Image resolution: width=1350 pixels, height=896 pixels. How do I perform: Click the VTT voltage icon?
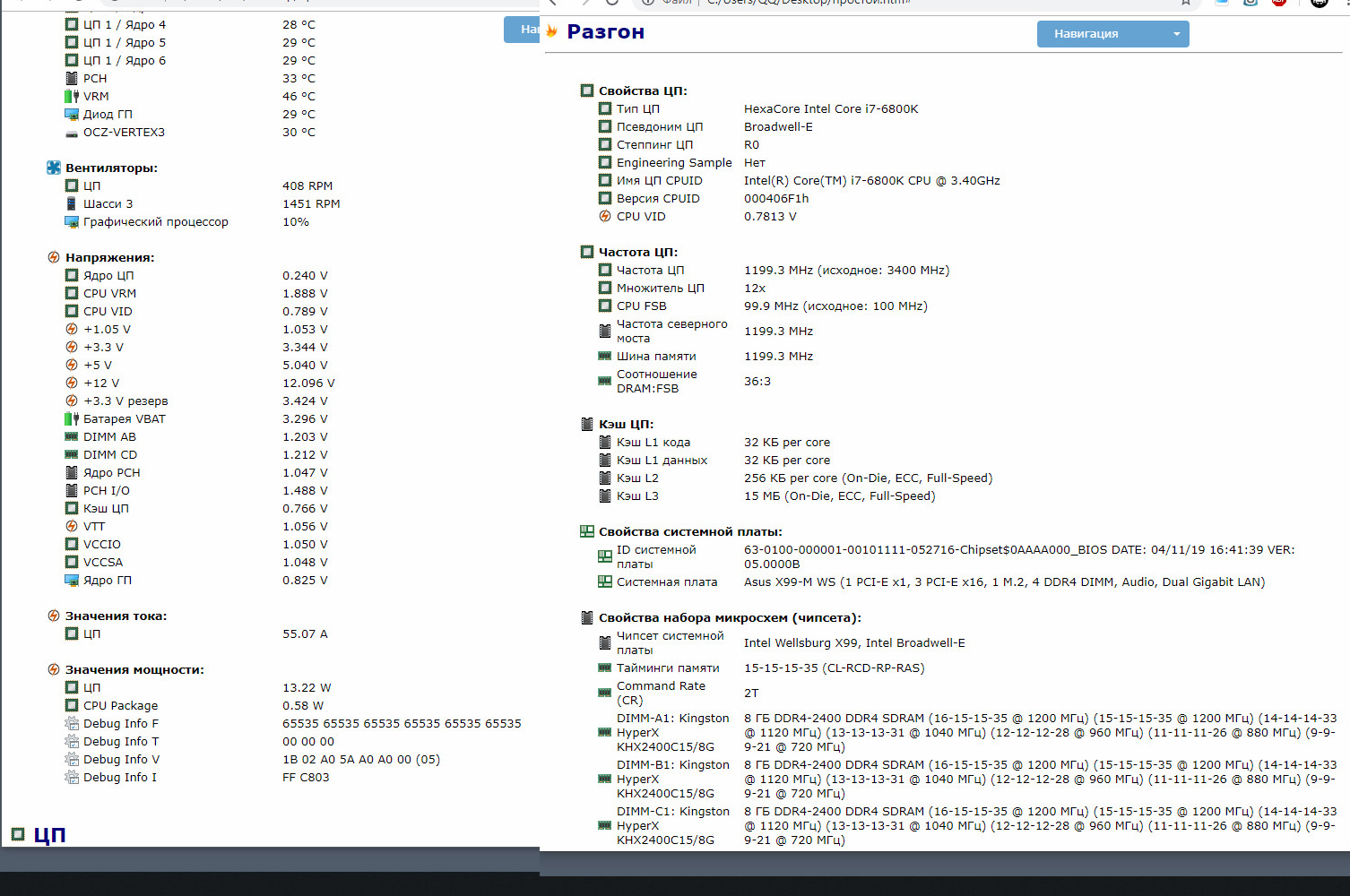click(72, 526)
